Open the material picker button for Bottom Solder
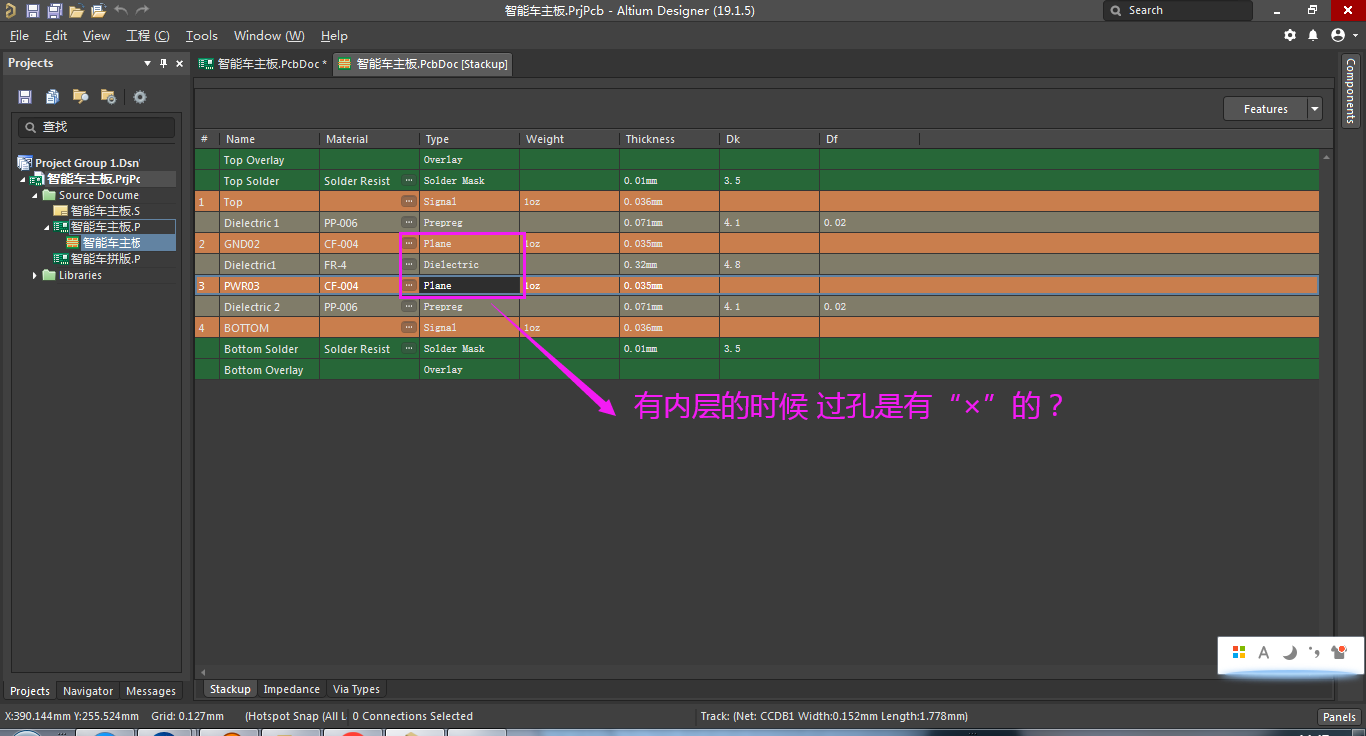 pyautogui.click(x=409, y=349)
